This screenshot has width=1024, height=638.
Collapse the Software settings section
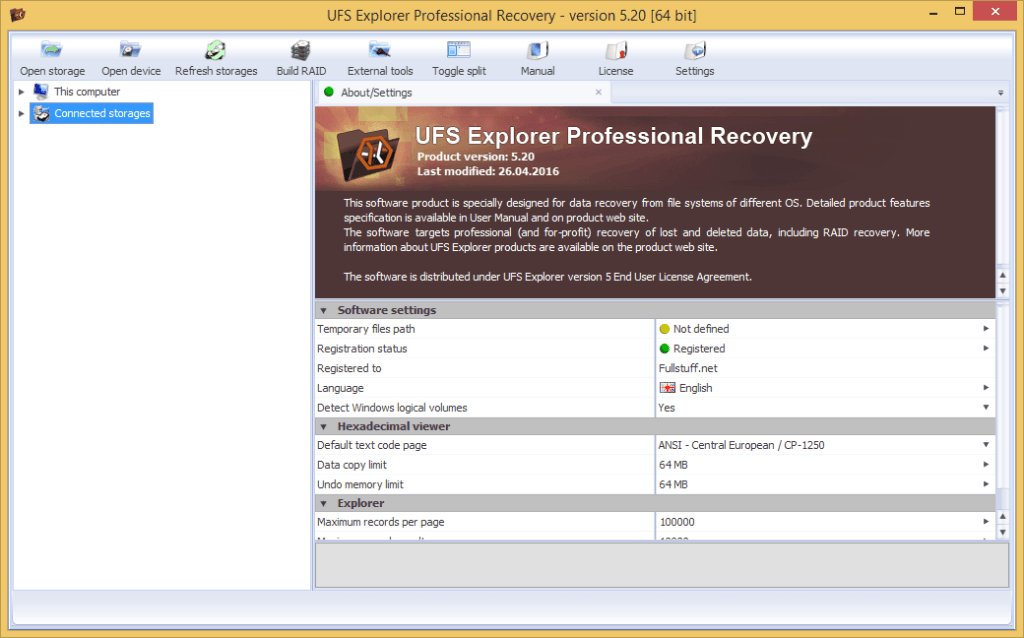[323, 310]
